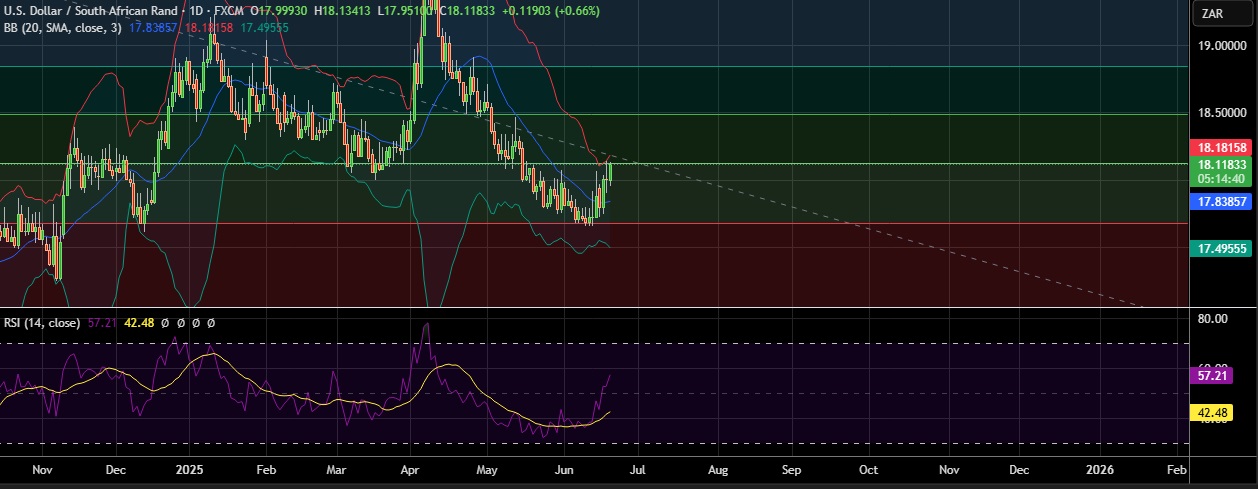Image resolution: width=1258 pixels, height=489 pixels.
Task: Click the purple RSI value 57.21 in legend
Action: click(x=103, y=323)
